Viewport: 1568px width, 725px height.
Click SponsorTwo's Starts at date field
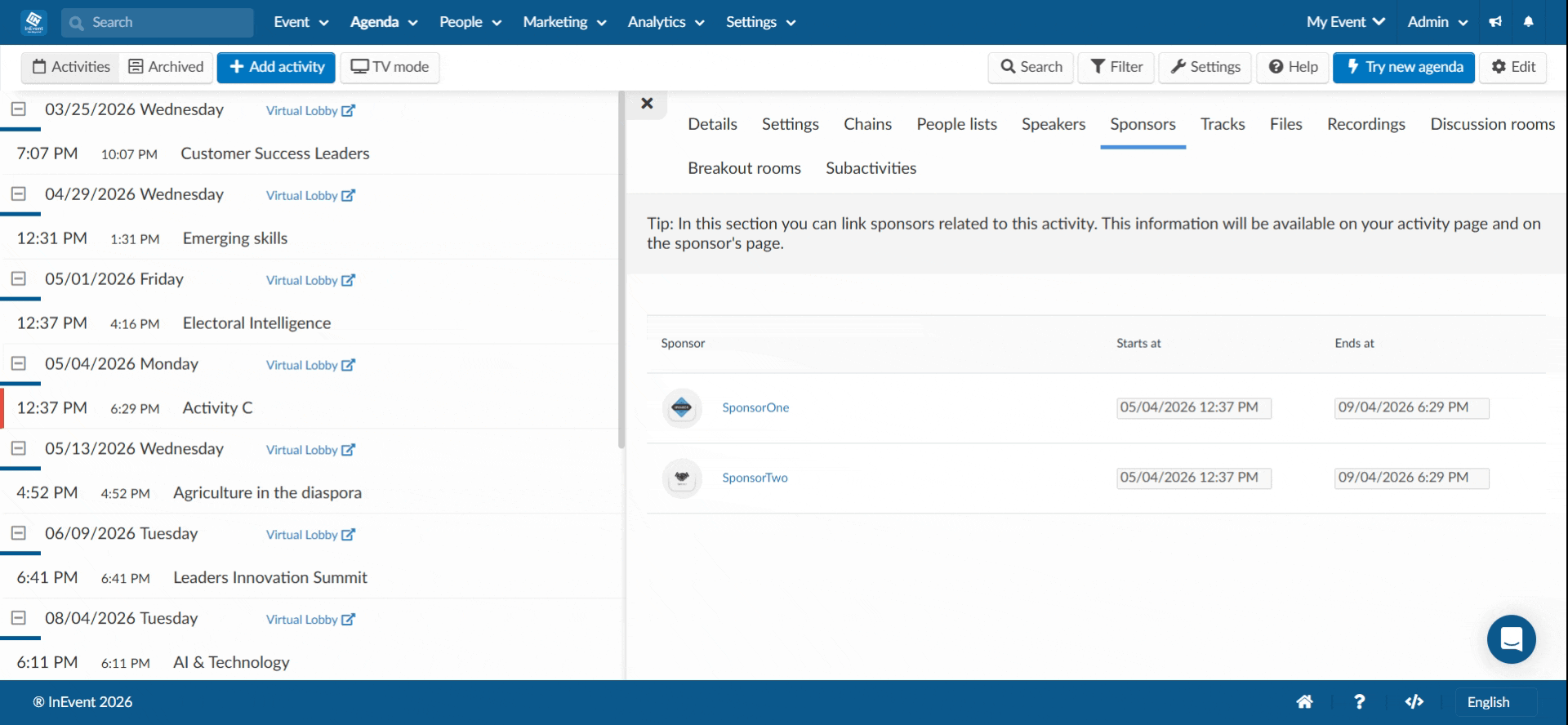click(x=1194, y=478)
